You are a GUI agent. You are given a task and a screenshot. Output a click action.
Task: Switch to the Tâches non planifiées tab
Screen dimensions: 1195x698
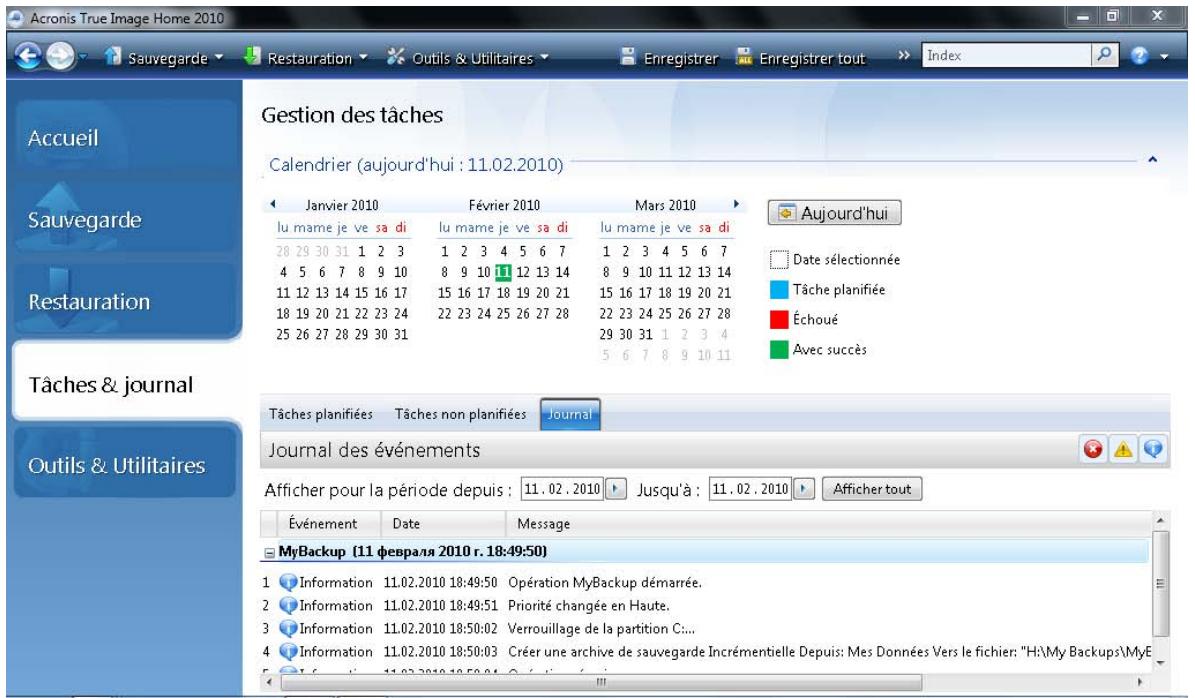tap(460, 414)
